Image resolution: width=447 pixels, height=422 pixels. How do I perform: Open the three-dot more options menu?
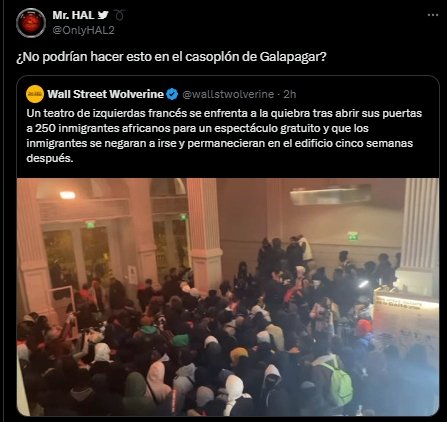[433, 15]
